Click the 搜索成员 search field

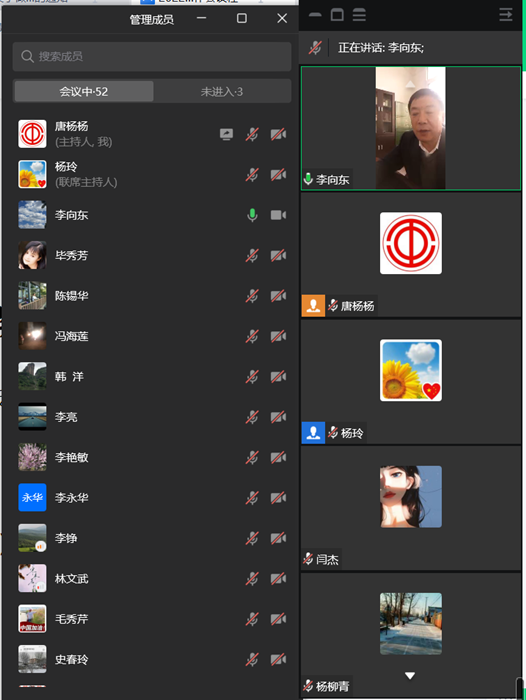[x=152, y=57]
